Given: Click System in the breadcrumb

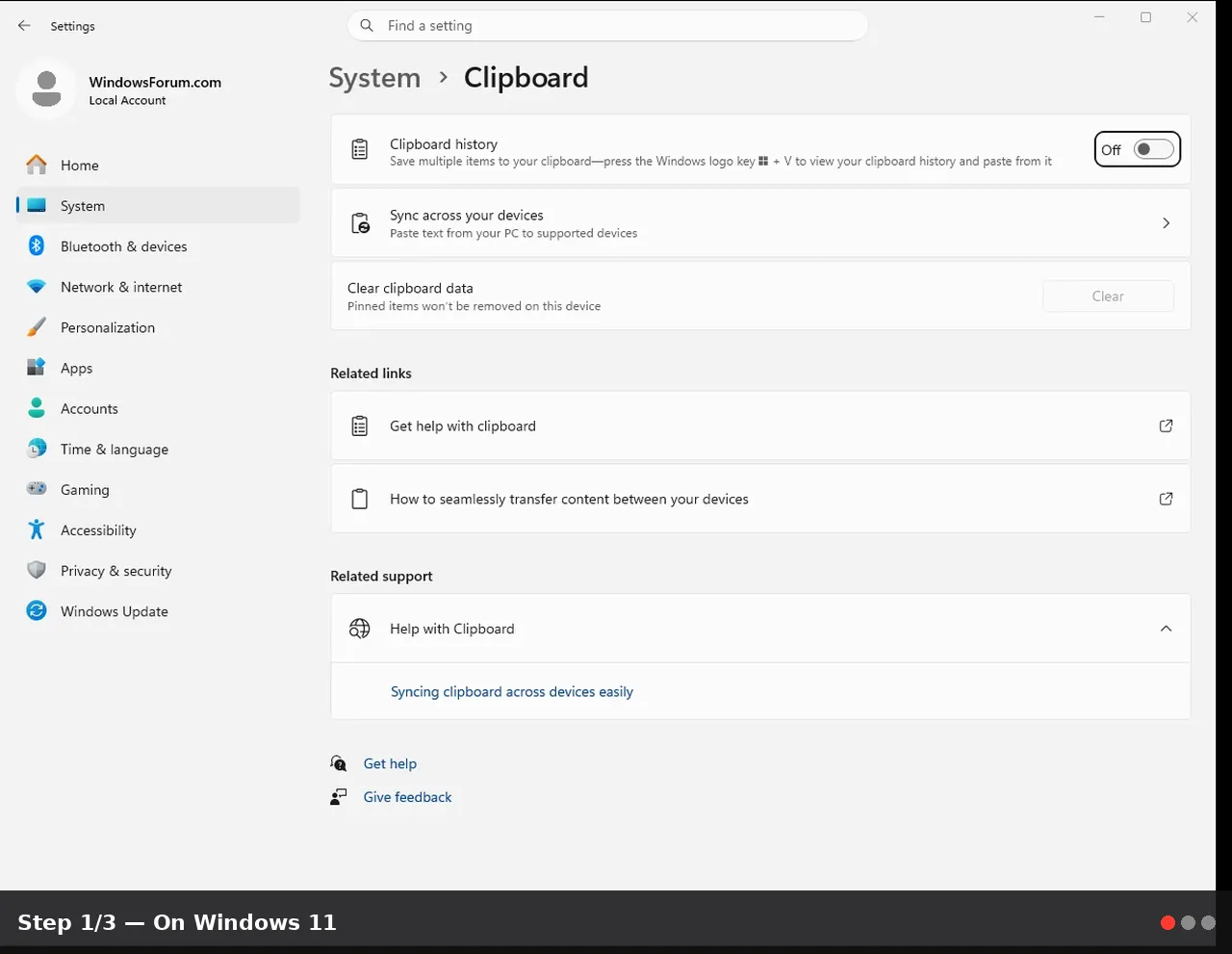Looking at the screenshot, I should 374,78.
